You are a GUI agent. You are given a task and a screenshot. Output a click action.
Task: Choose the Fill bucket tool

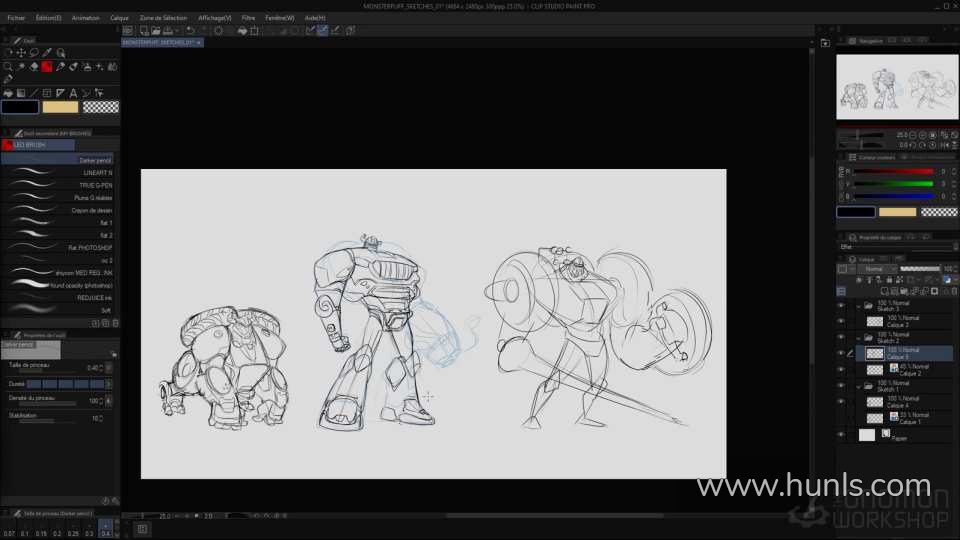tap(8, 93)
